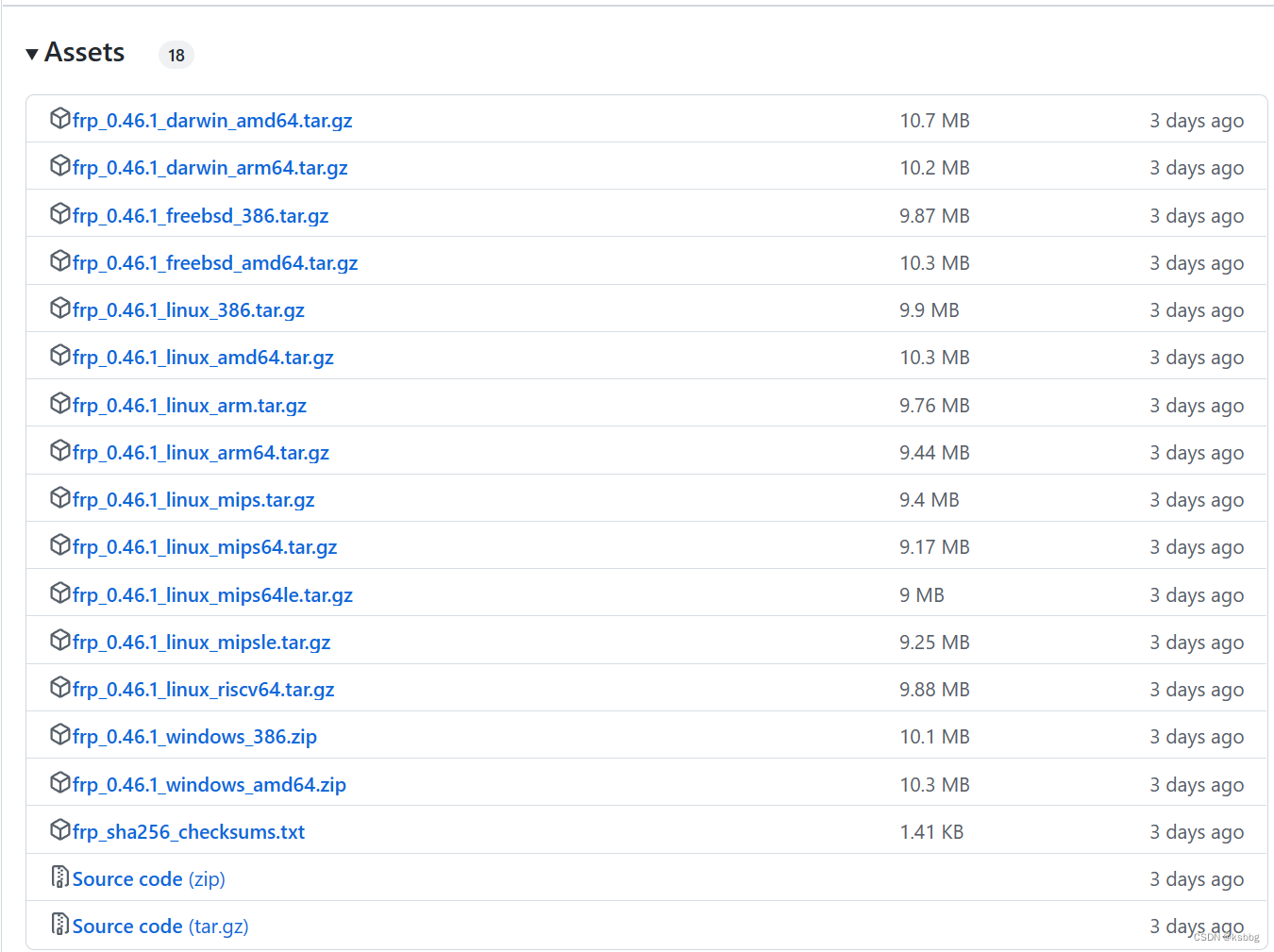Download frp_0.46.1_linux_386.tar.gz

click(x=189, y=310)
